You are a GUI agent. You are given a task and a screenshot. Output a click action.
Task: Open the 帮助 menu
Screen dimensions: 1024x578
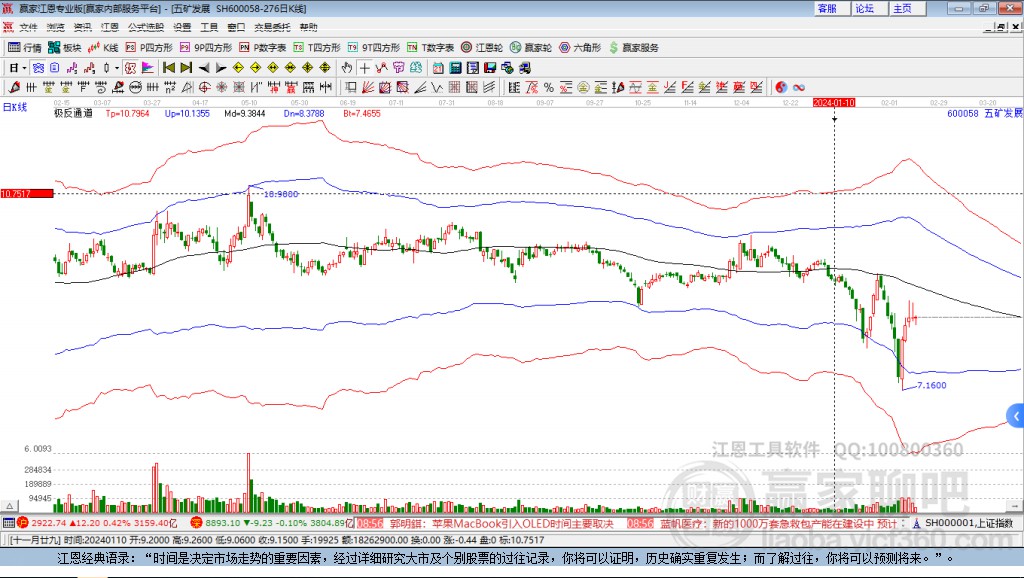(x=308, y=27)
